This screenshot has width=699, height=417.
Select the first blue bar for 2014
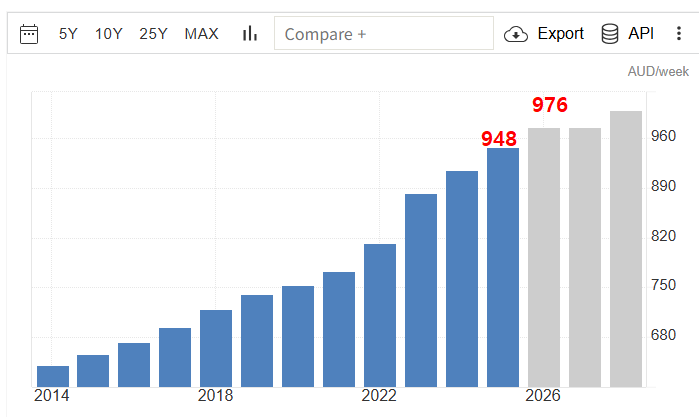(53, 376)
